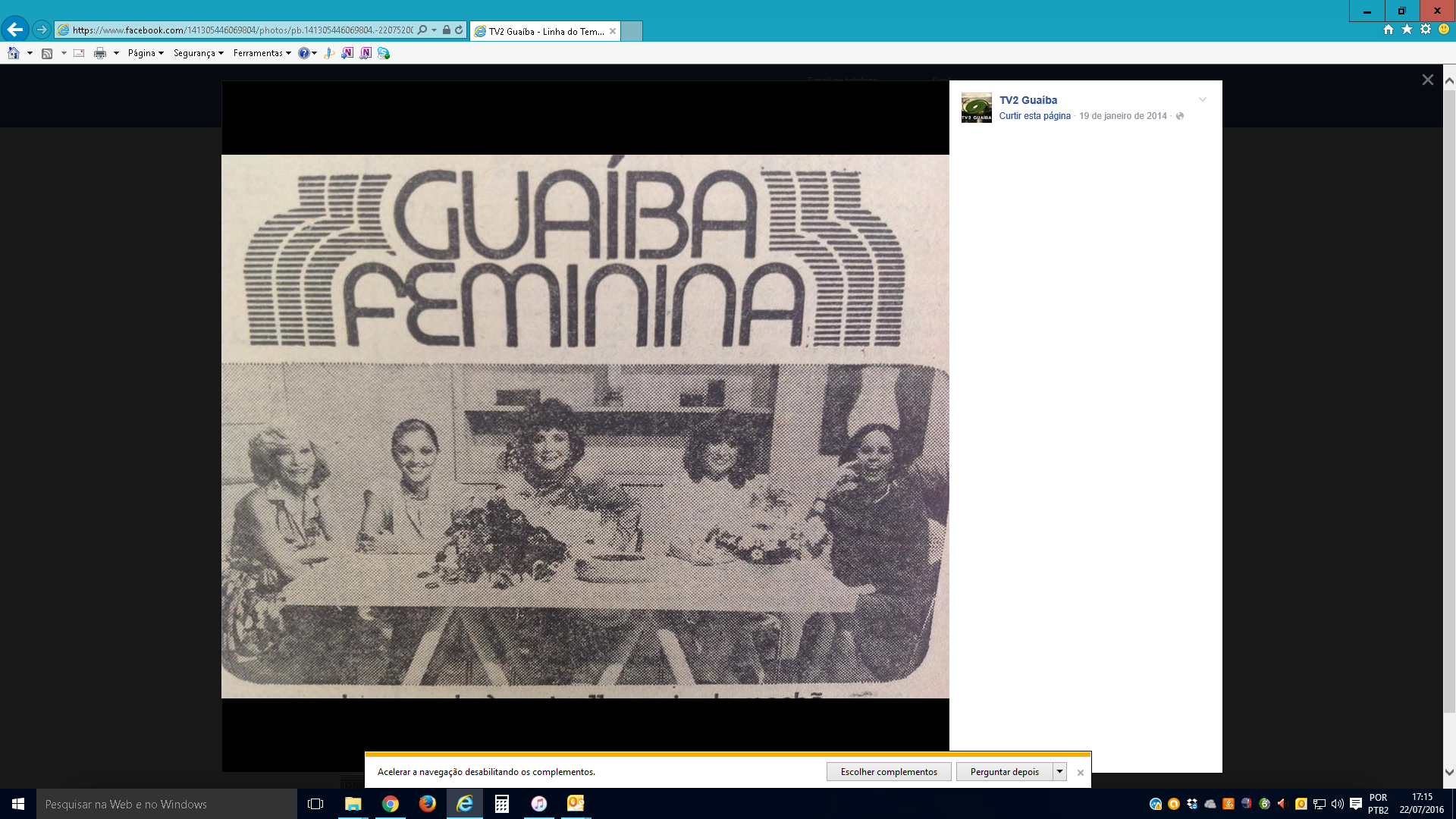
Task: Click the public globe privacy icon
Action: point(1179,116)
